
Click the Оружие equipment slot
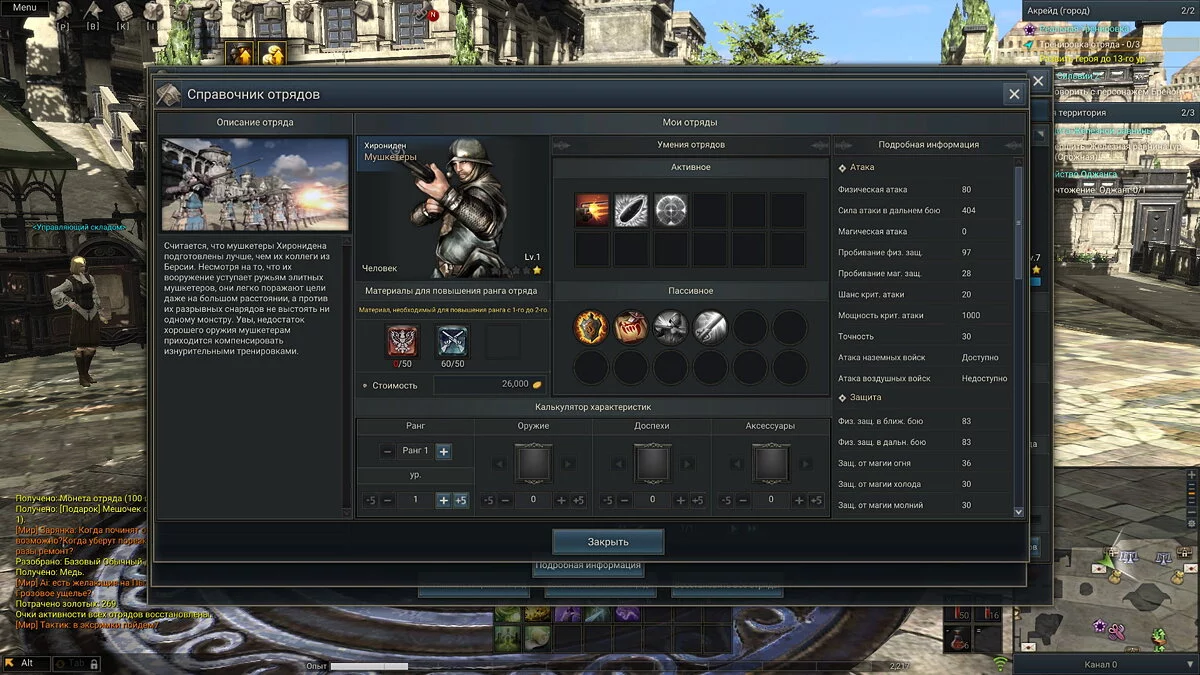(x=533, y=463)
